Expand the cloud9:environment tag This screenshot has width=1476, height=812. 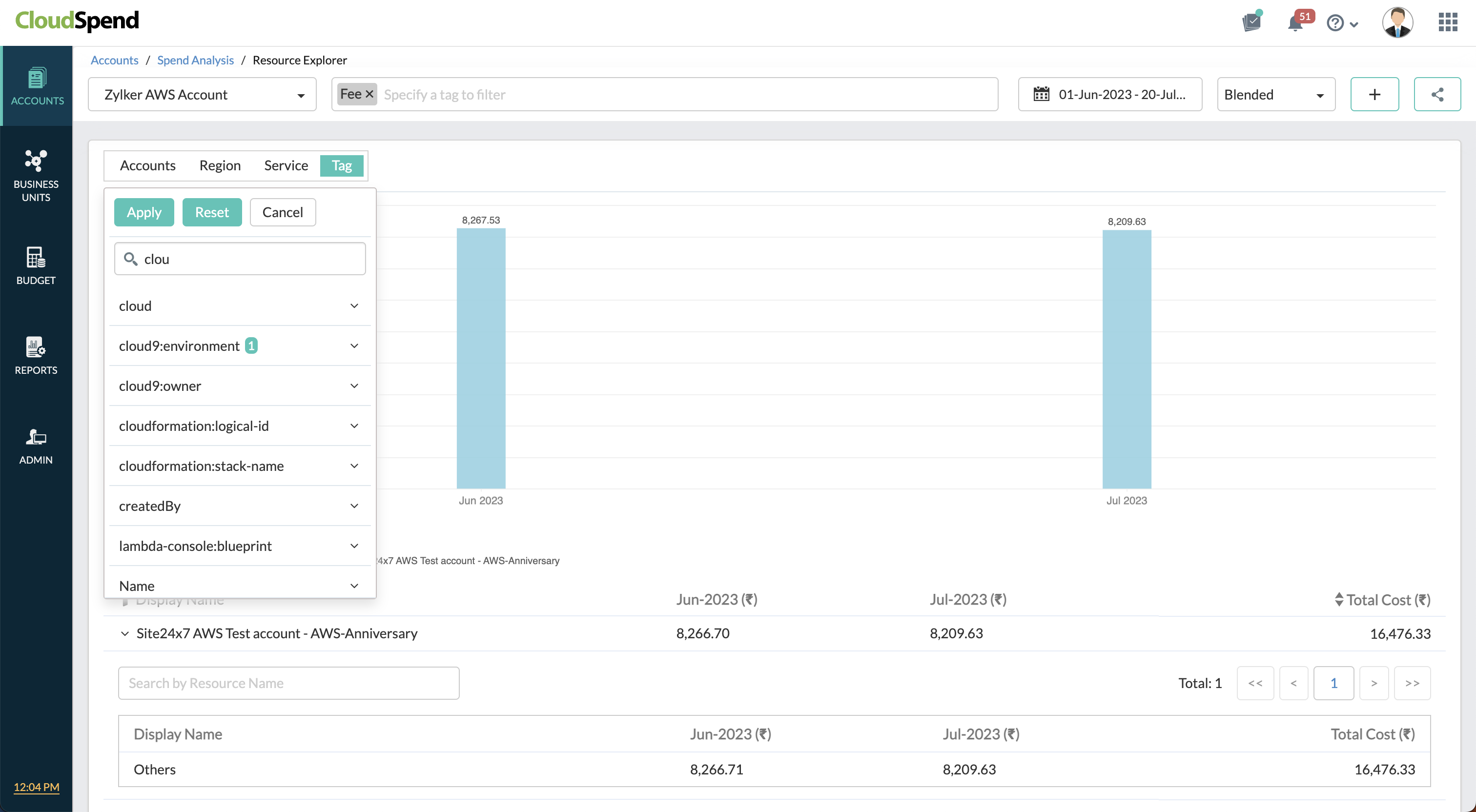tap(354, 345)
